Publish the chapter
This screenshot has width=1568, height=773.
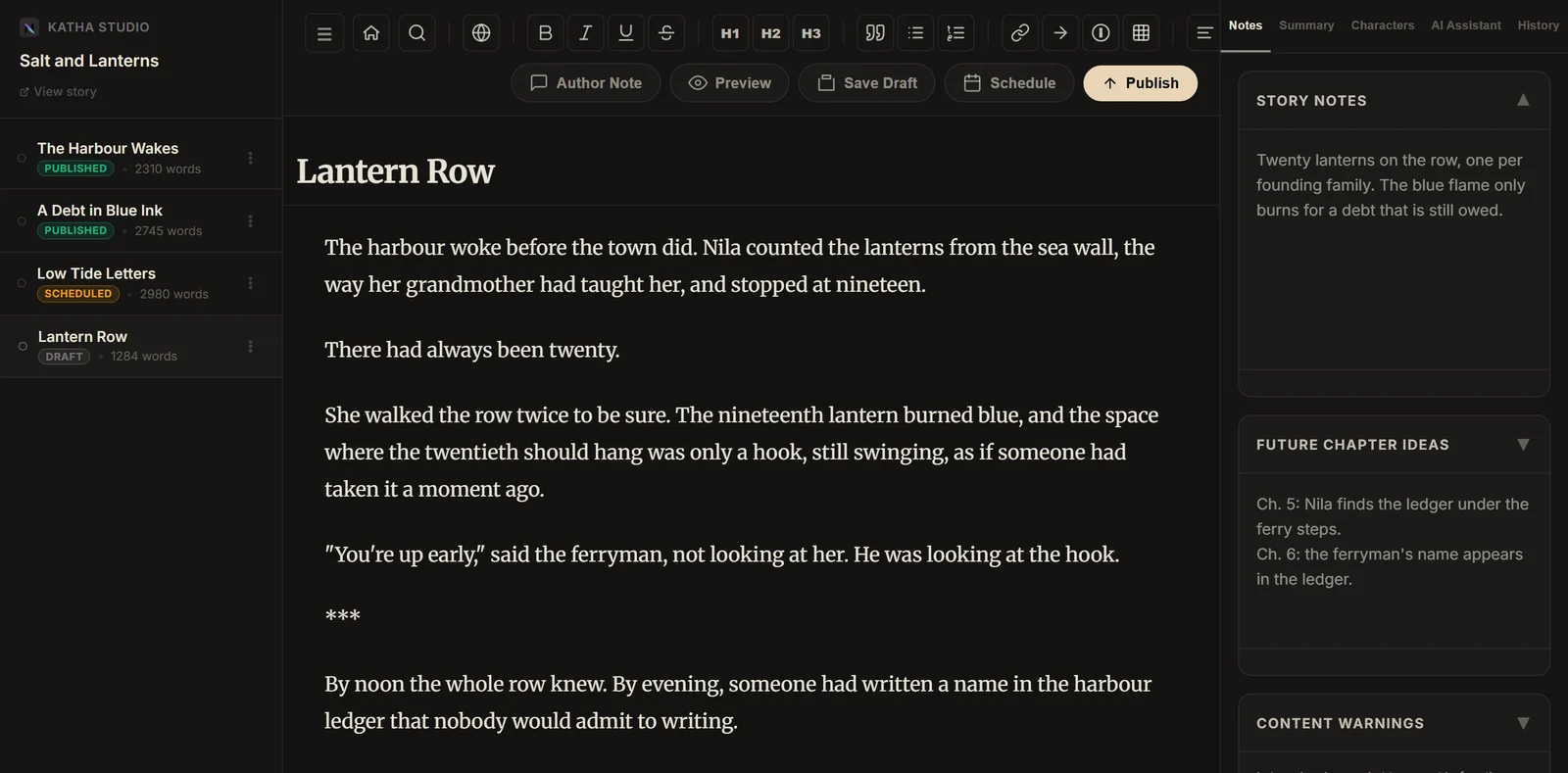click(1141, 83)
